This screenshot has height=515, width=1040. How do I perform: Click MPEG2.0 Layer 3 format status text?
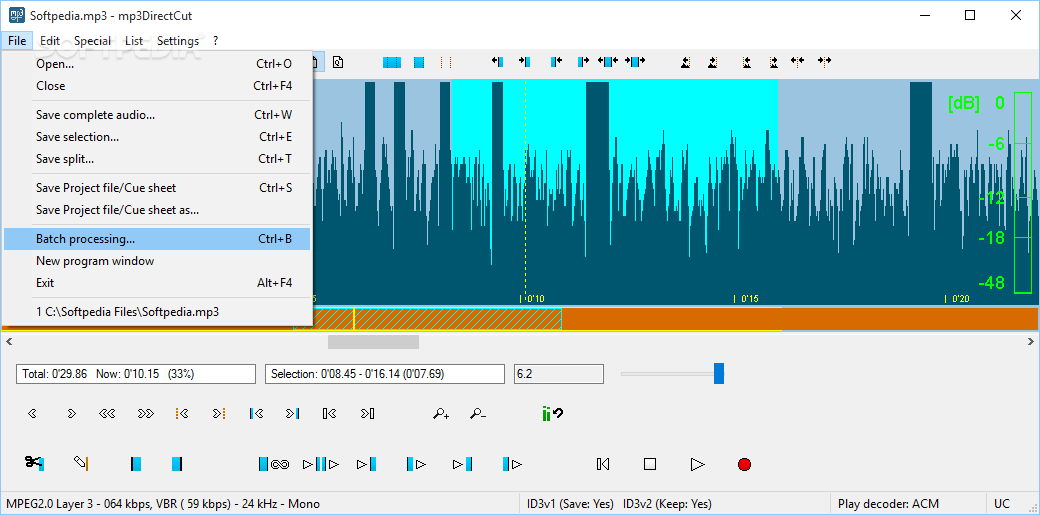tap(162, 504)
